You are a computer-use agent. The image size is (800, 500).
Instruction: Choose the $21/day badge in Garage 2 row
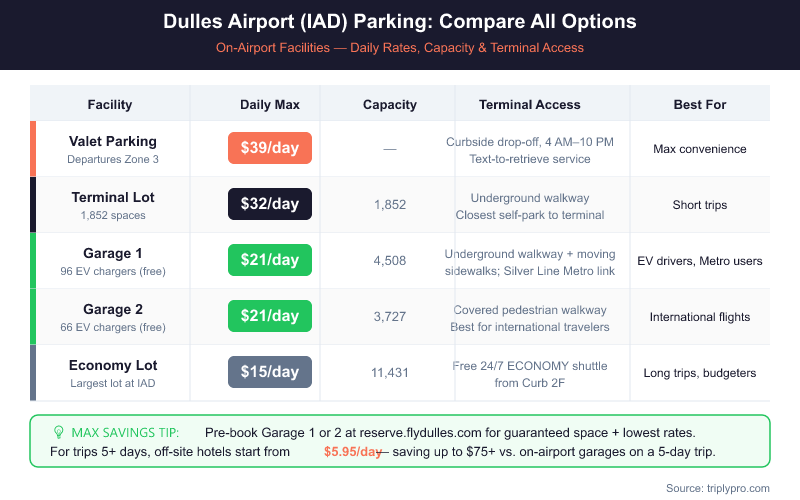(x=270, y=316)
